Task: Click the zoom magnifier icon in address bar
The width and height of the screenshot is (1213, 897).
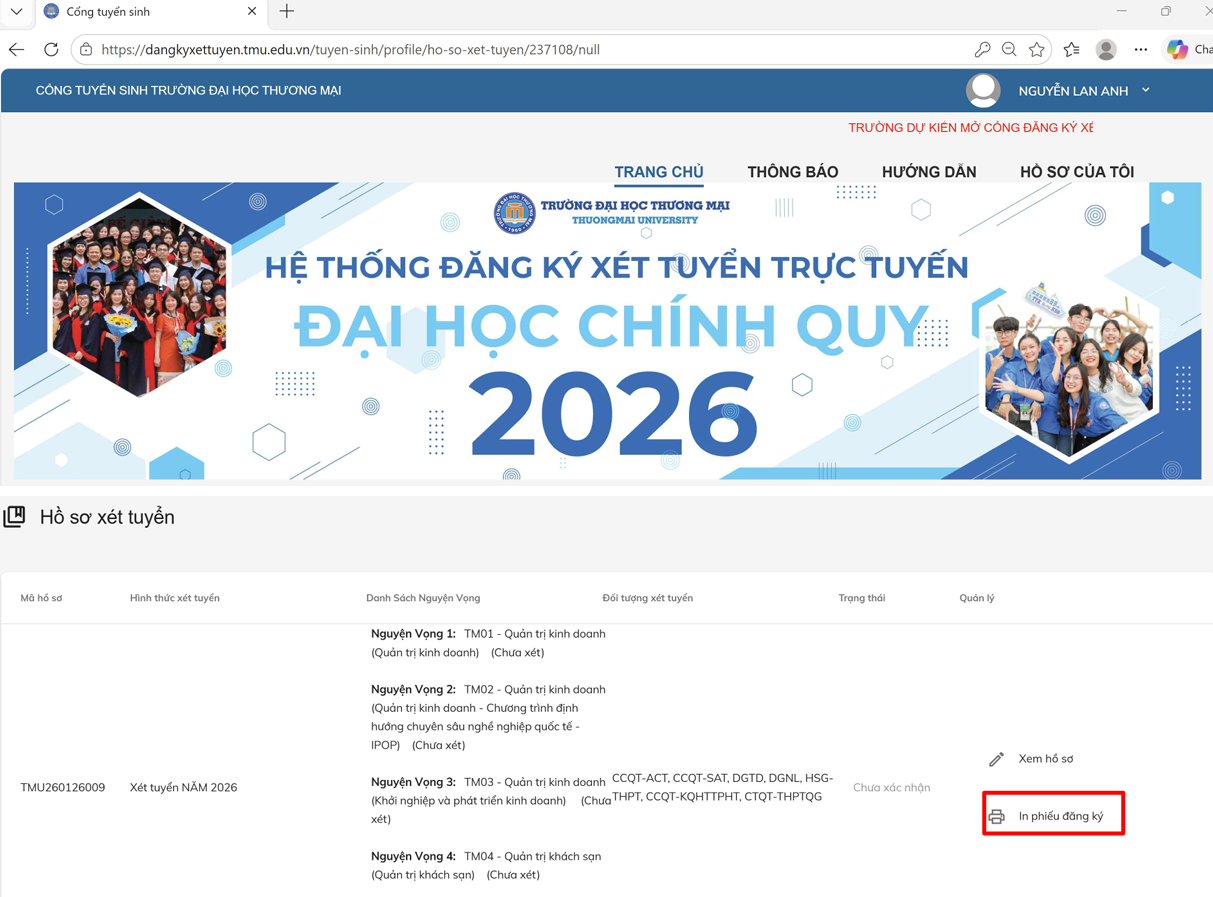Action: tap(1009, 49)
